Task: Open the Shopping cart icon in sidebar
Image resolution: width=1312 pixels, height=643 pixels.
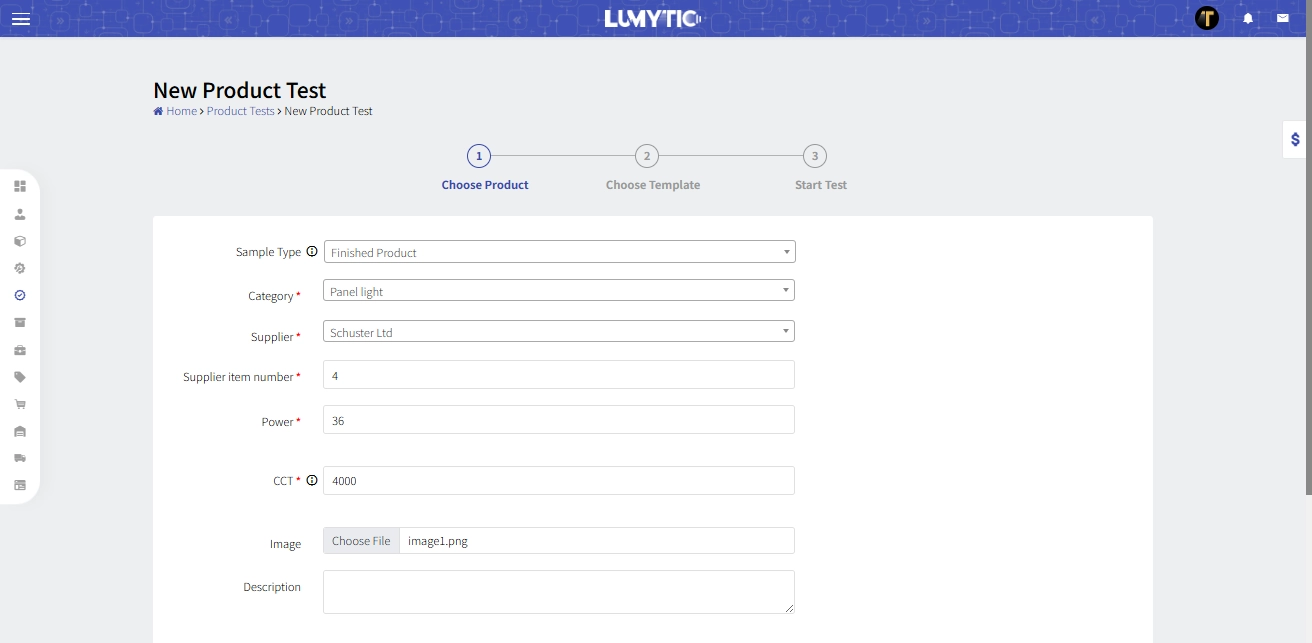Action: coord(20,403)
